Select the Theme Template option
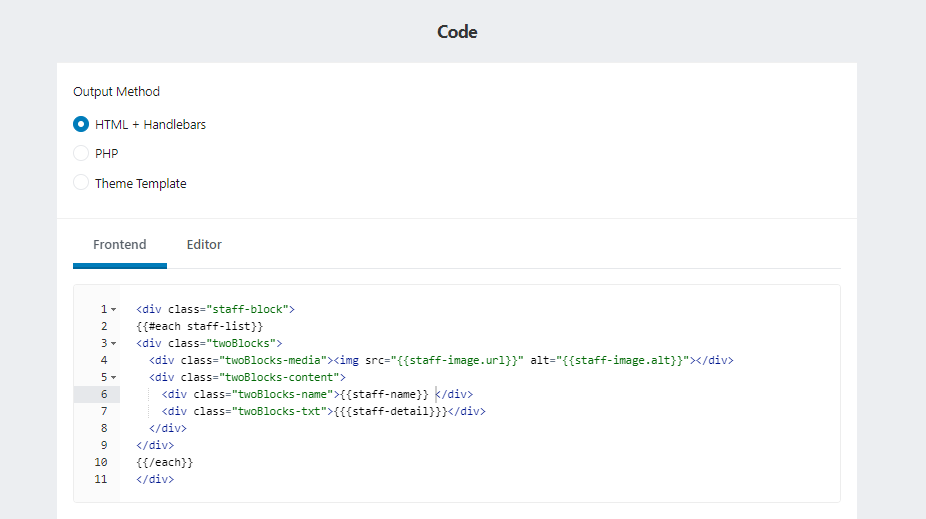926x519 pixels. tap(81, 183)
